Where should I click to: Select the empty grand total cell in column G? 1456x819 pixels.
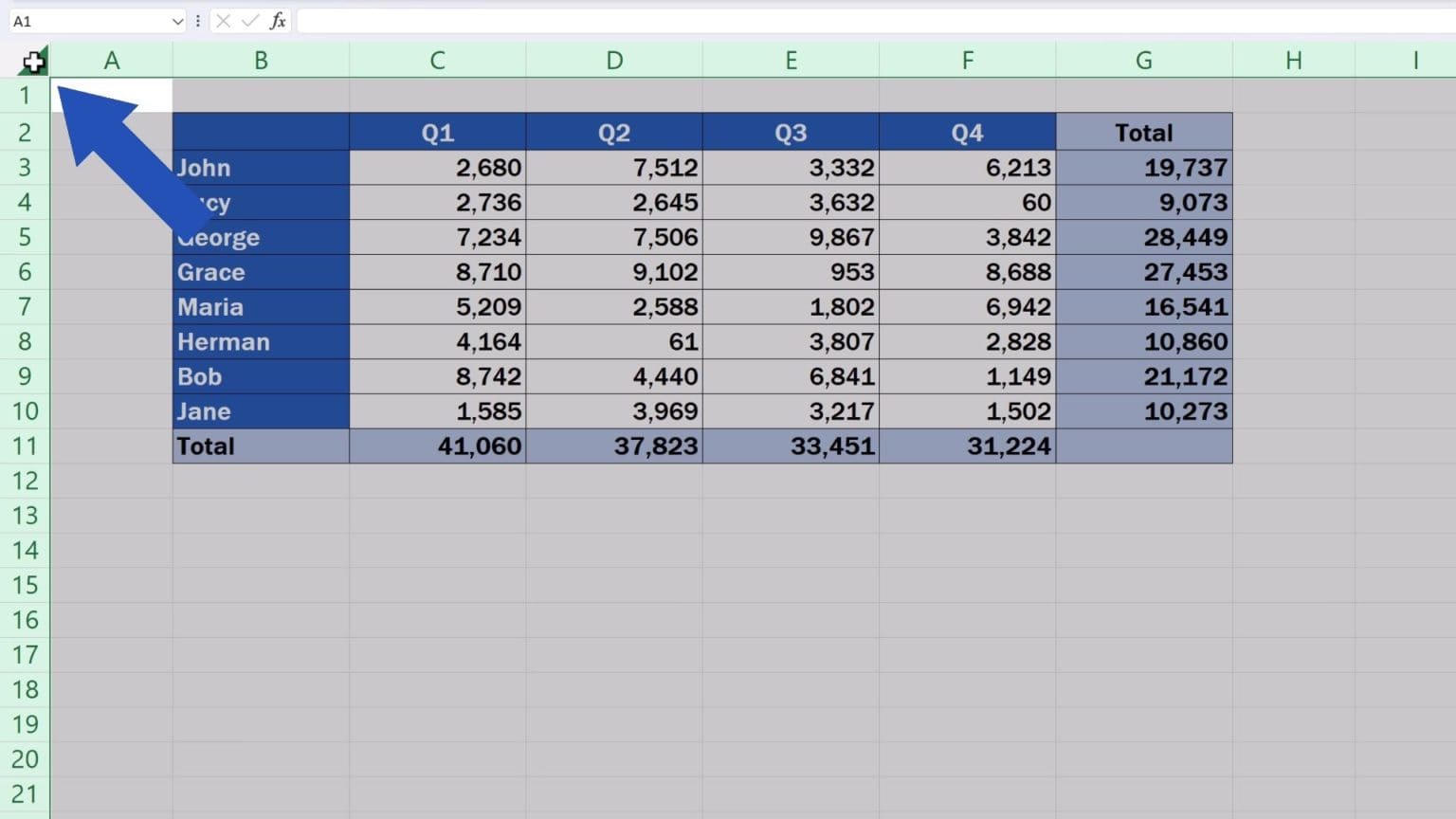[1144, 446]
